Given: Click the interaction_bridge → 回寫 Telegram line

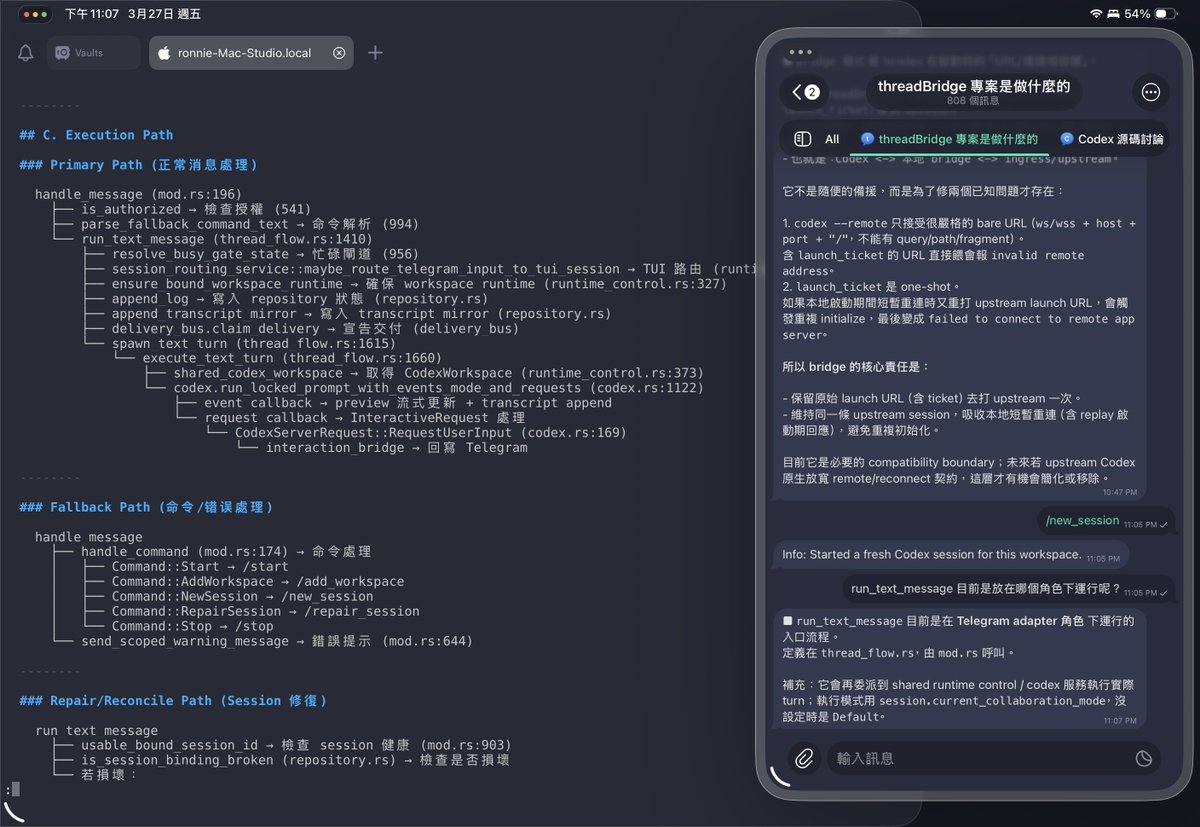Looking at the screenshot, I should pos(396,447).
